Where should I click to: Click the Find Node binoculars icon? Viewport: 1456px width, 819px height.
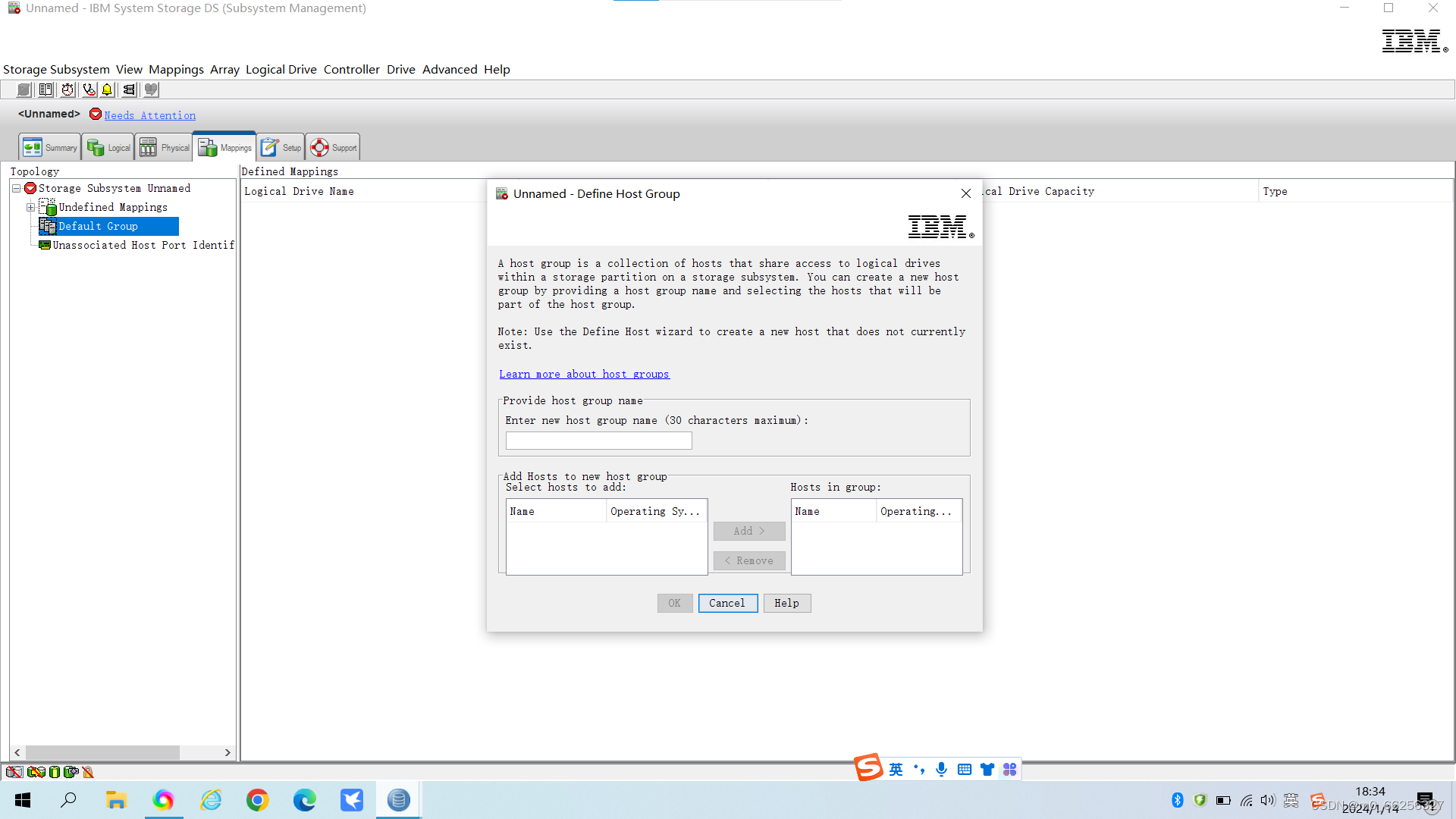point(128,89)
